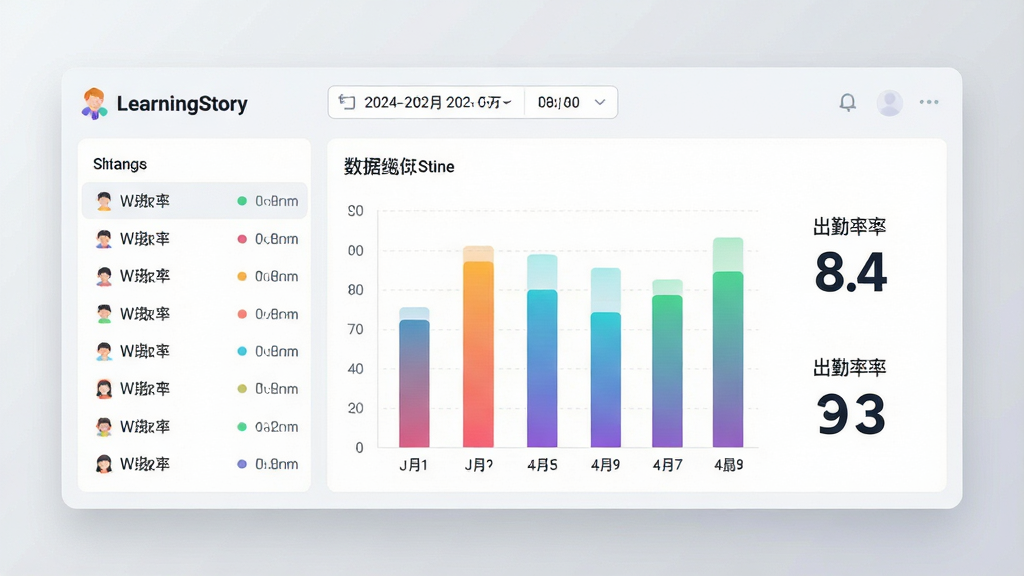Expand the chevron next to 08:00

[600, 103]
